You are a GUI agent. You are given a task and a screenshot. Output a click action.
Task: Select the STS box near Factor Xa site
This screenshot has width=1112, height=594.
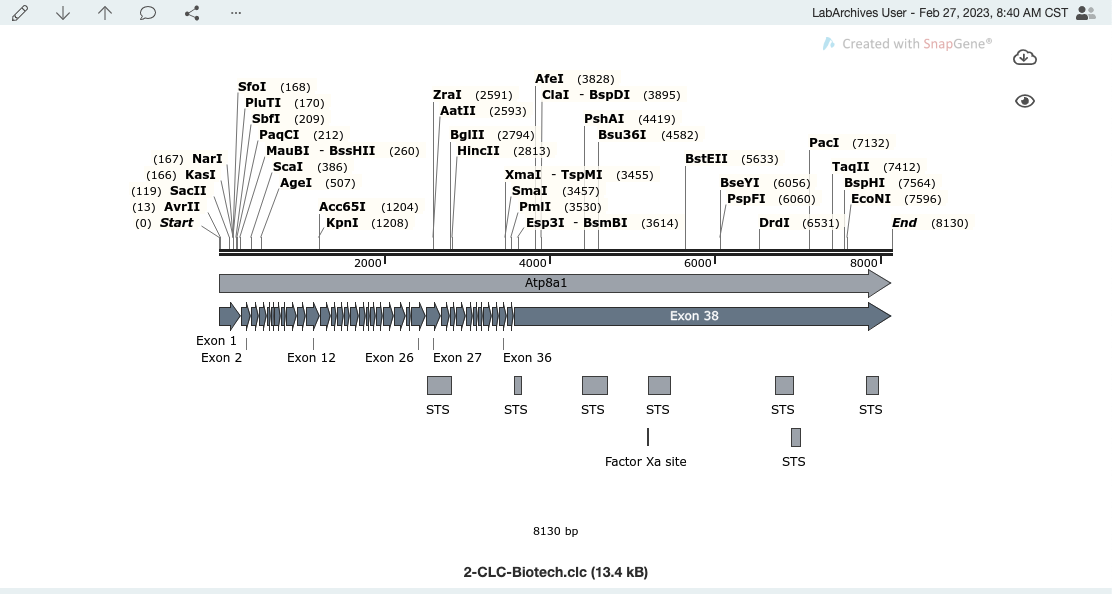[794, 437]
